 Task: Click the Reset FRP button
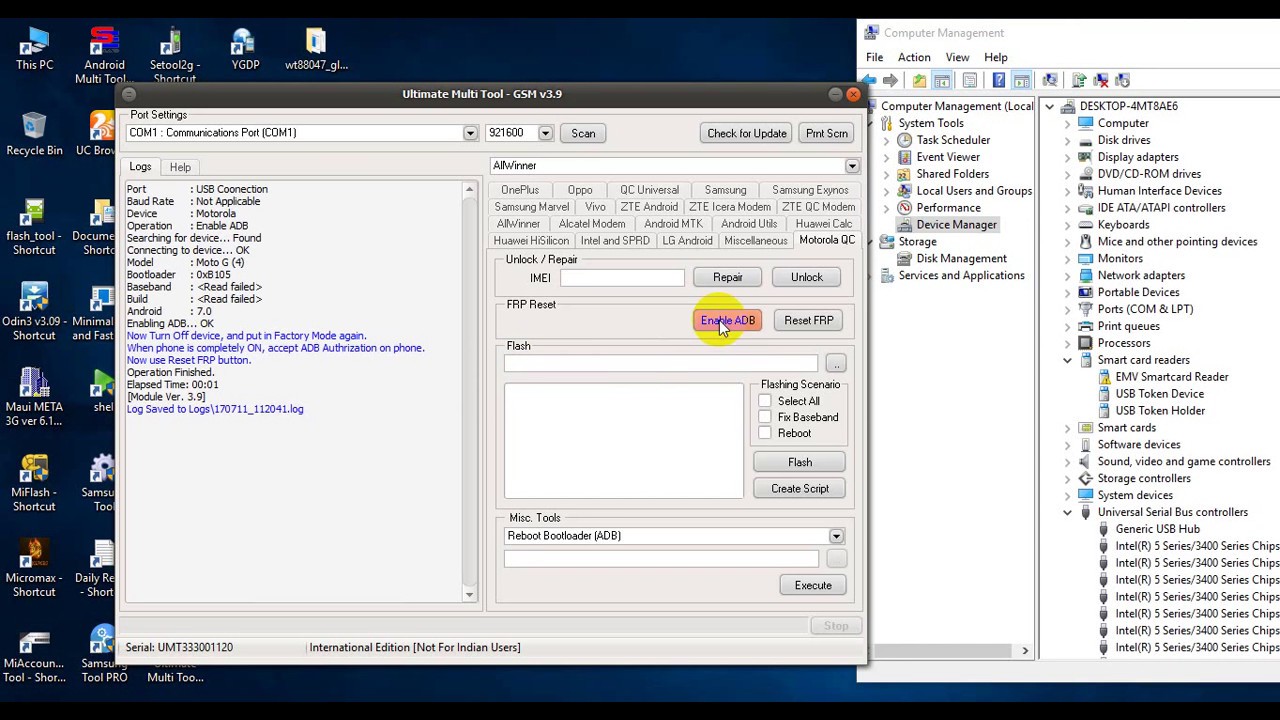[x=809, y=320]
